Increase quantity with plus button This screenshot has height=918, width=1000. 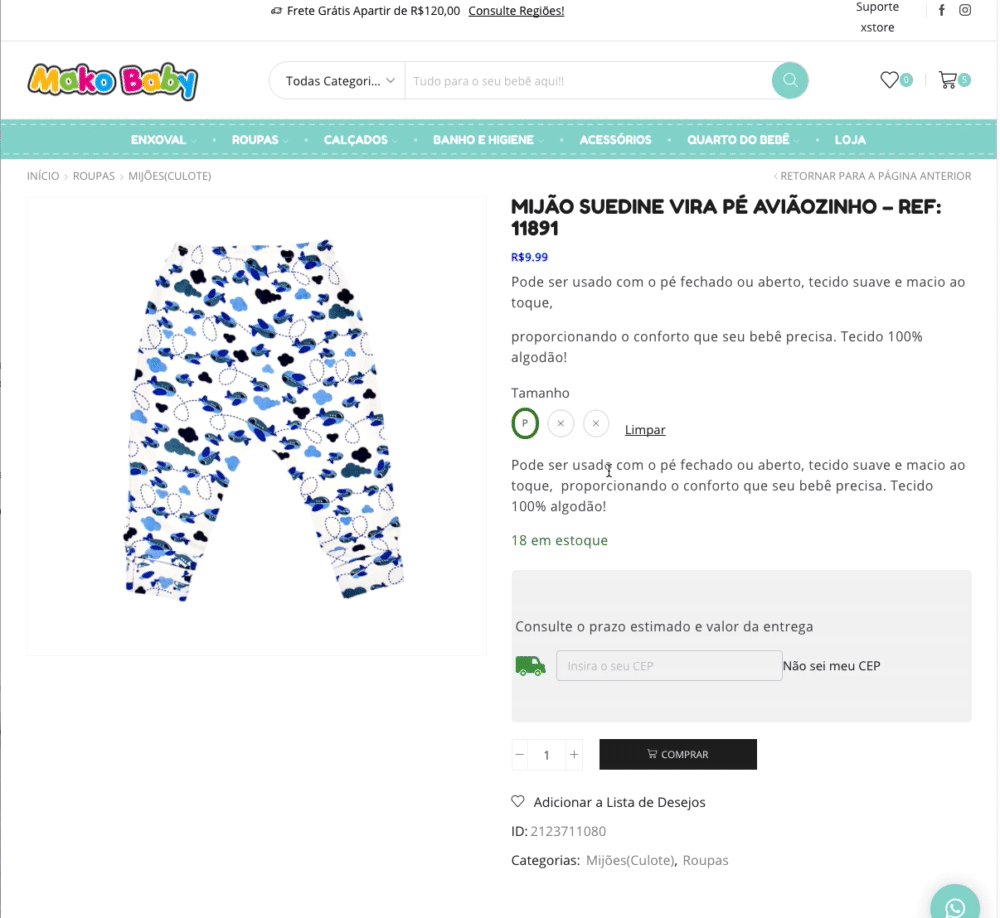pyautogui.click(x=574, y=755)
